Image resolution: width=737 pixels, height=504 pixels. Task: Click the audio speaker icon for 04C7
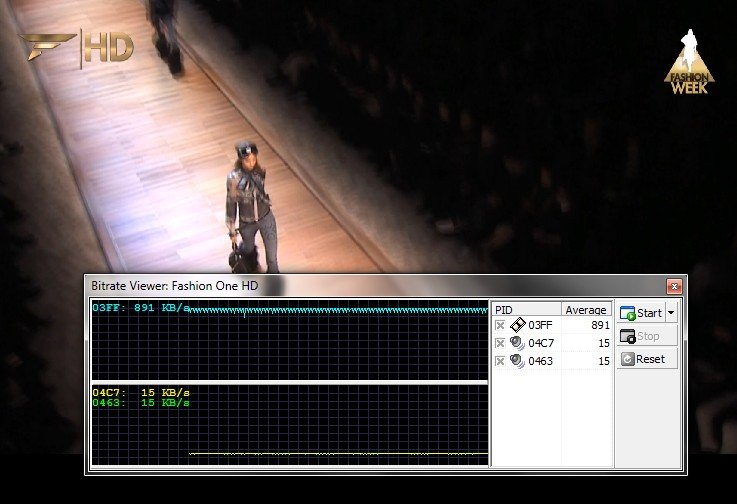517,343
